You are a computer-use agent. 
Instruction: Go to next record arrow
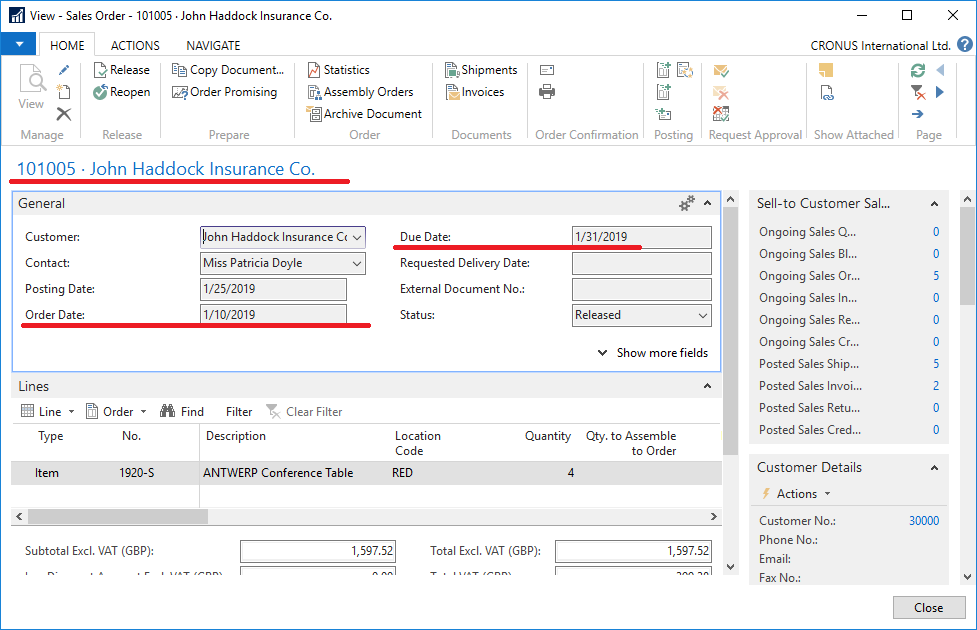940,92
